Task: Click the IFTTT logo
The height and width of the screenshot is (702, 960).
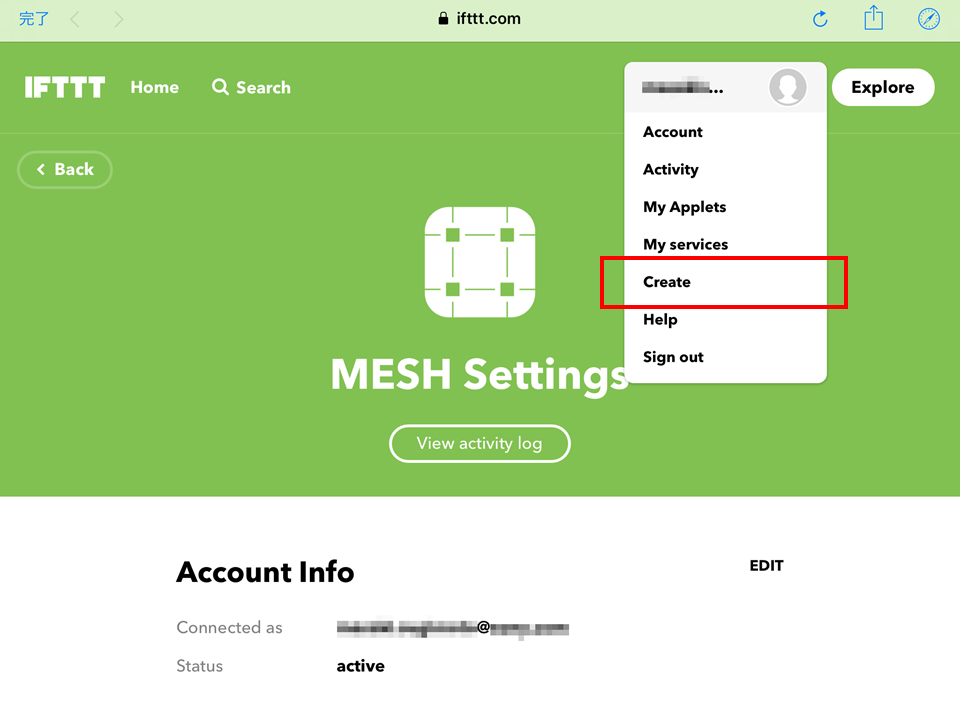Action: point(65,87)
